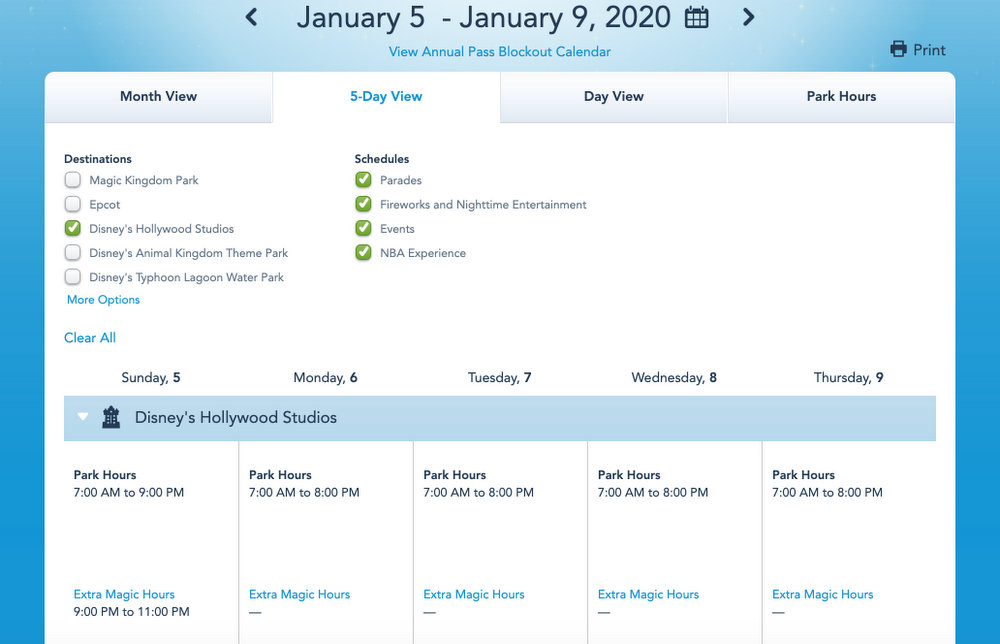Click the printer icon

898,50
